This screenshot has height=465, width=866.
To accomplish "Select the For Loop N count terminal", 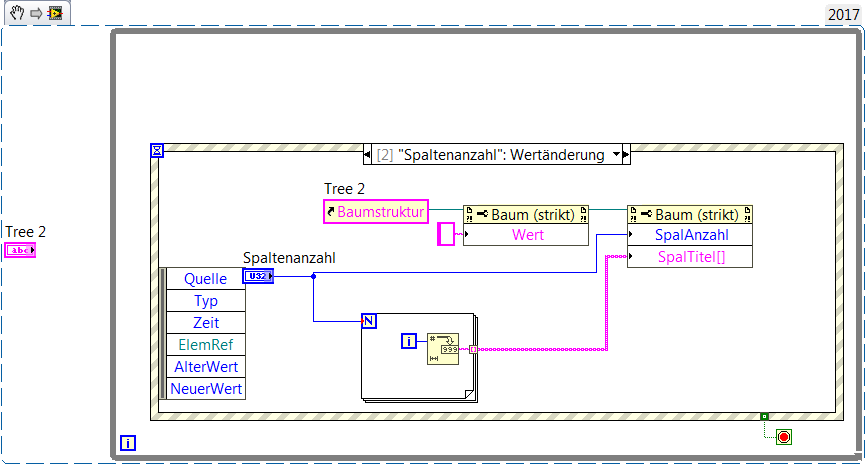I will (369, 321).
